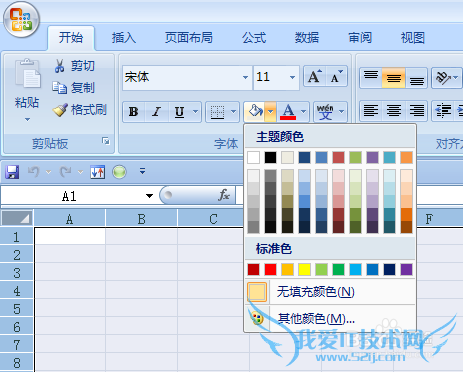Collapse the fill color dropdown arrow
This screenshot has height=372, width=463.
coord(270,112)
